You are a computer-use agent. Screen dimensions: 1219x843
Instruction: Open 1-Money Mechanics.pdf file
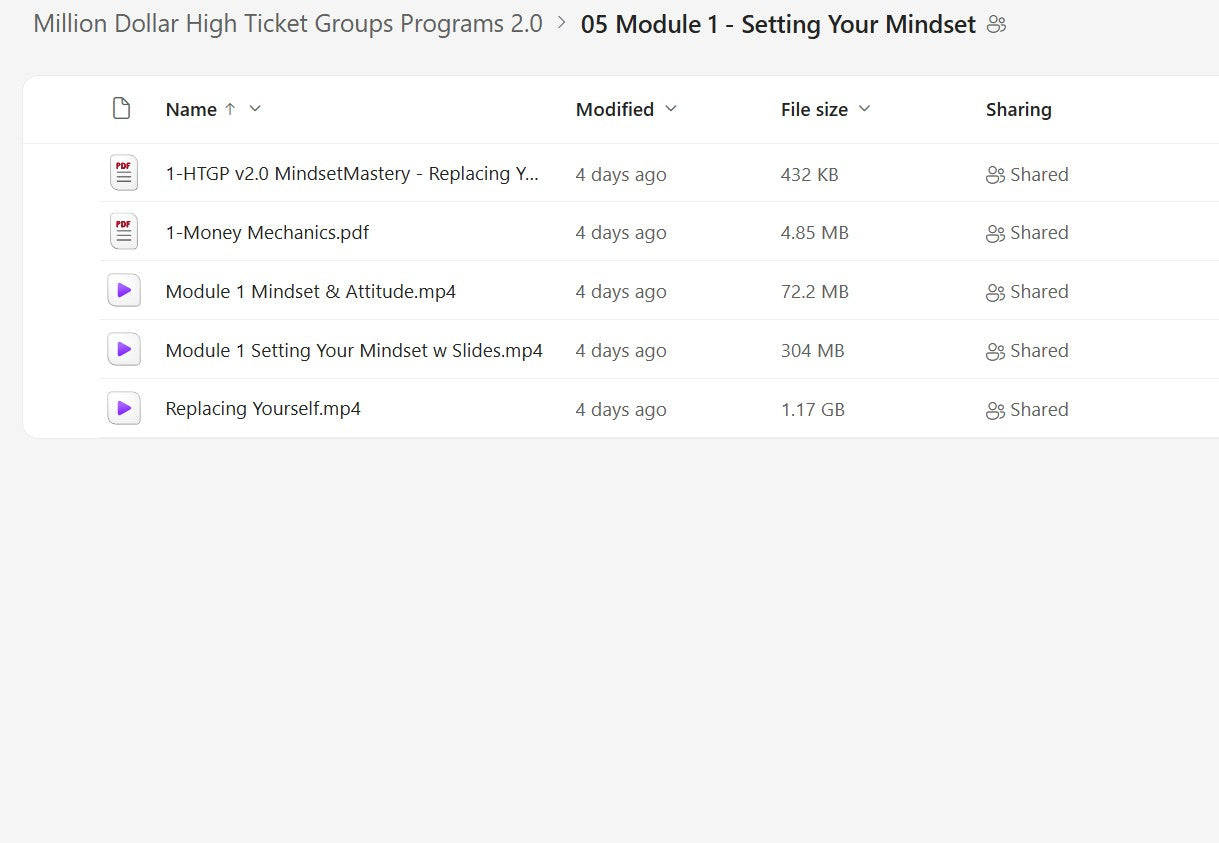tap(267, 233)
